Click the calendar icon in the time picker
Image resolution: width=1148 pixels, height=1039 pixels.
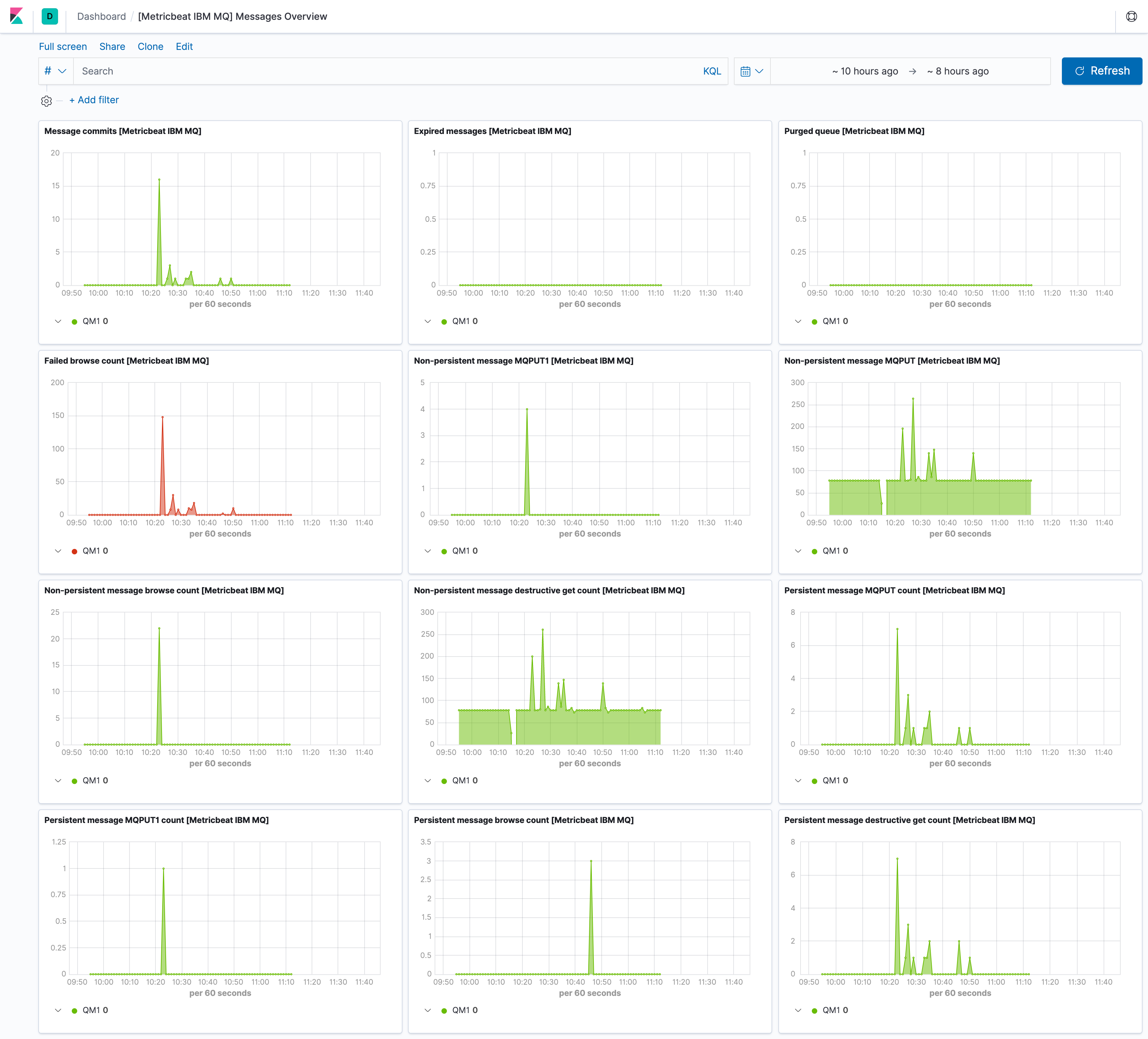coord(747,71)
